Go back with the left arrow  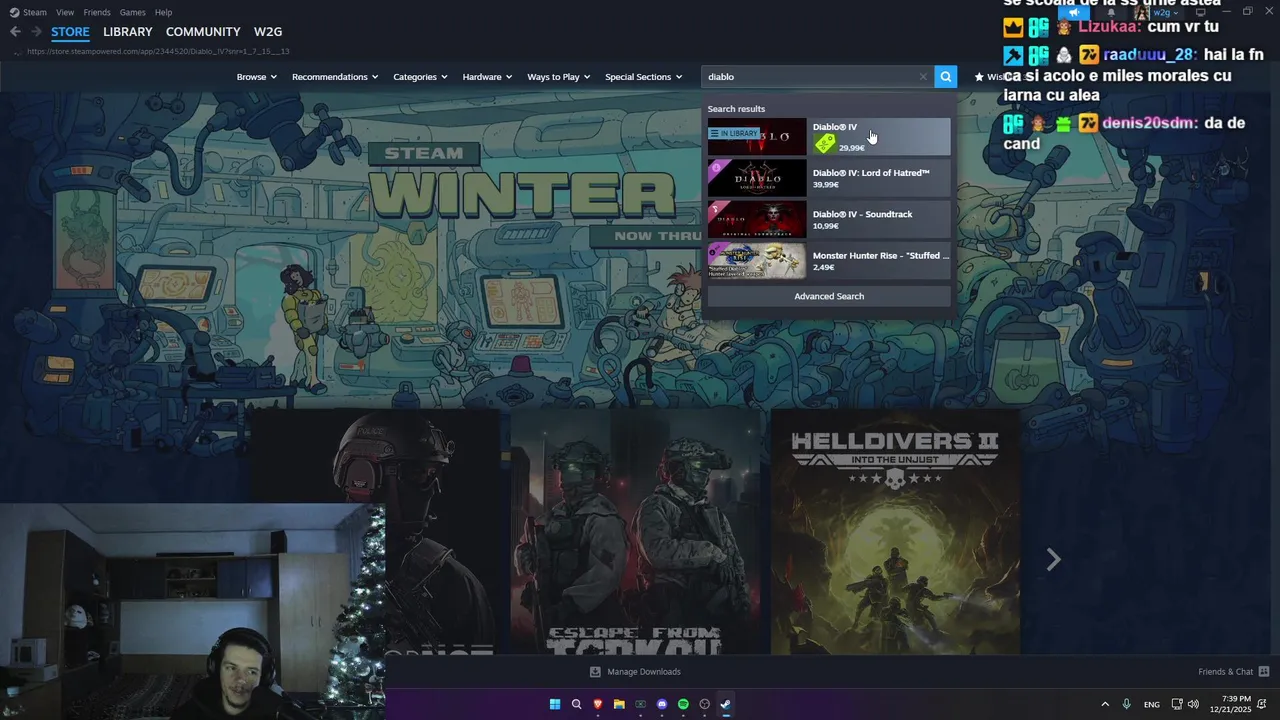[x=15, y=32]
